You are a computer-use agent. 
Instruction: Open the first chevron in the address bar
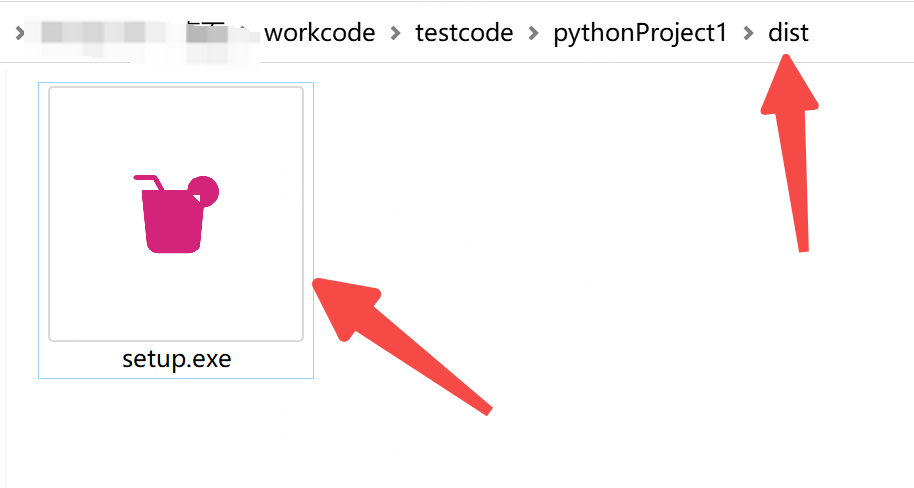[19, 33]
